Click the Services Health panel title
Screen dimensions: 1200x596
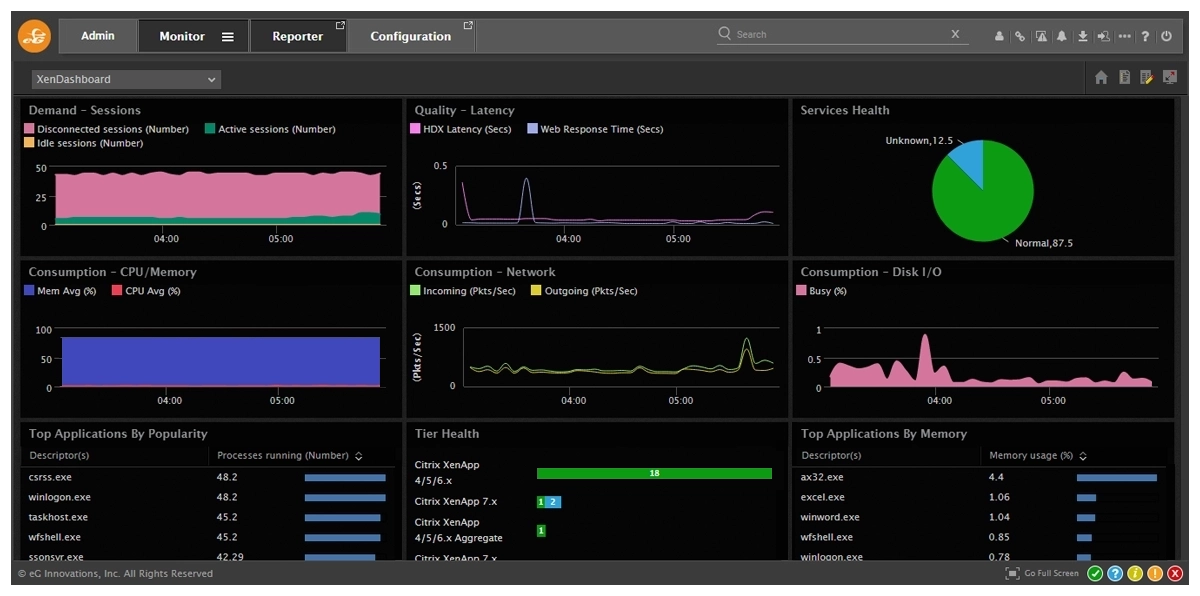click(x=845, y=110)
